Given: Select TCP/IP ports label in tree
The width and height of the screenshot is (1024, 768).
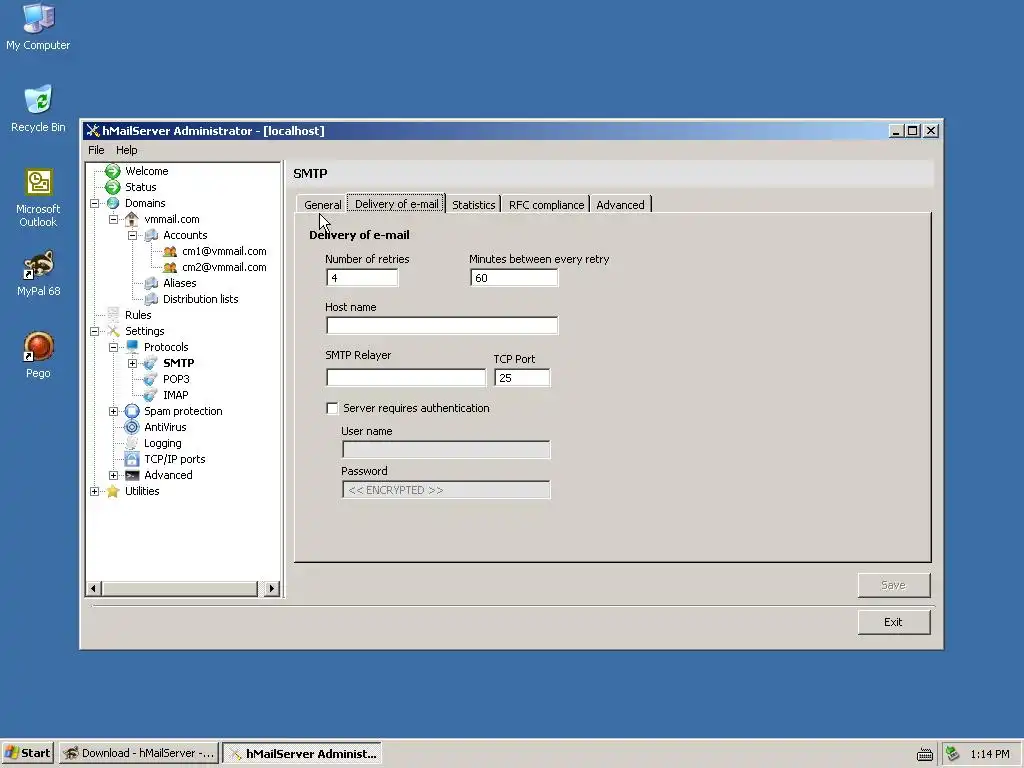Looking at the screenshot, I should (174, 459).
